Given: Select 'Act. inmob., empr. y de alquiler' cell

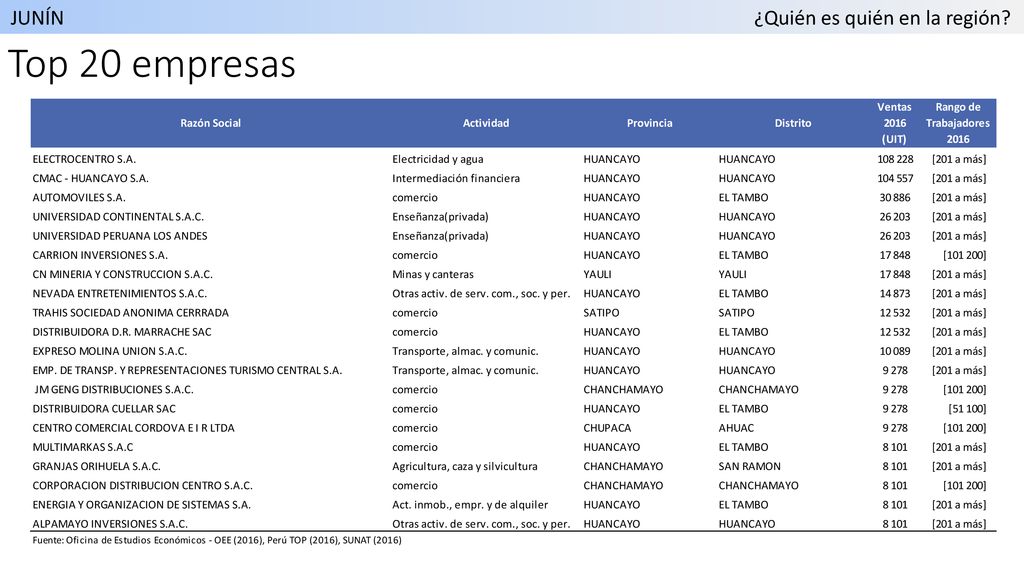Looking at the screenshot, I should pos(470,505).
